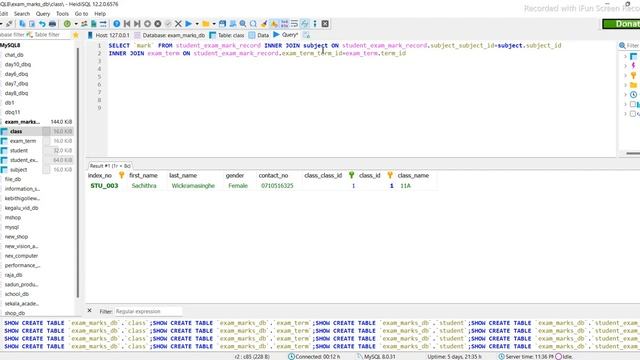Screen dimensions: 640x360
Task: Select the exam_term table in tree
Action: pos(23,141)
